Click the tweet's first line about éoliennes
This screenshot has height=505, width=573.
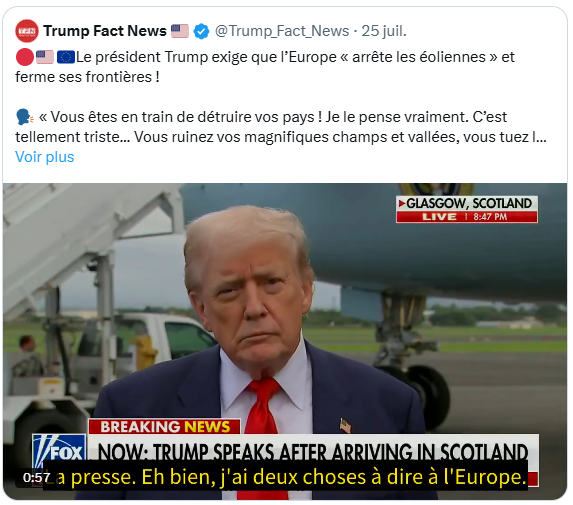click(265, 67)
